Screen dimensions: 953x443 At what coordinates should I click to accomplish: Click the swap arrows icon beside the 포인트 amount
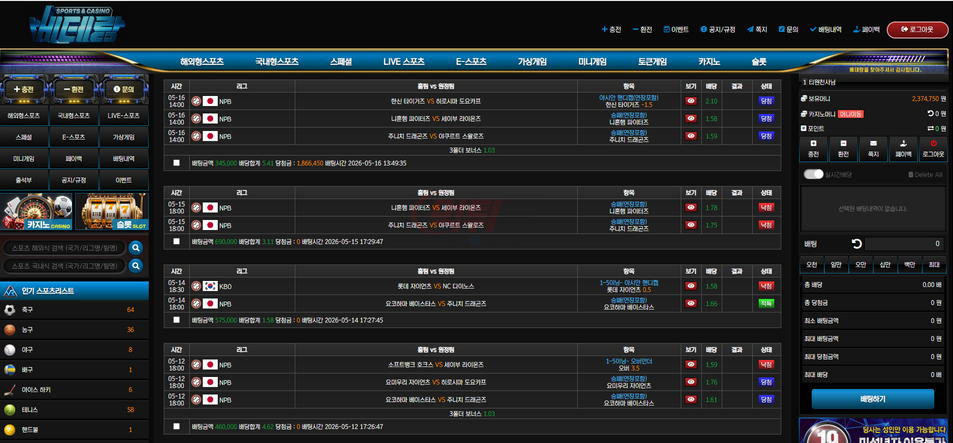930,128
